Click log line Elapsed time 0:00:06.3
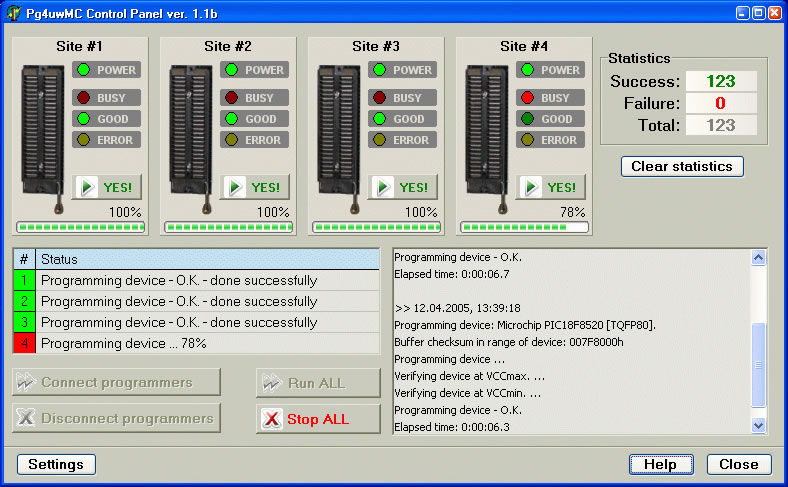 tap(452, 427)
